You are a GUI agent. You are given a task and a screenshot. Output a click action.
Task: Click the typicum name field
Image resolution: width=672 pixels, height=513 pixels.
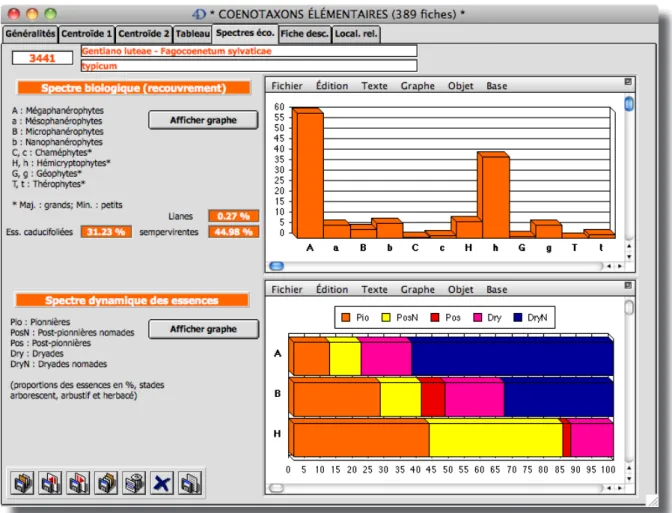click(x=249, y=66)
